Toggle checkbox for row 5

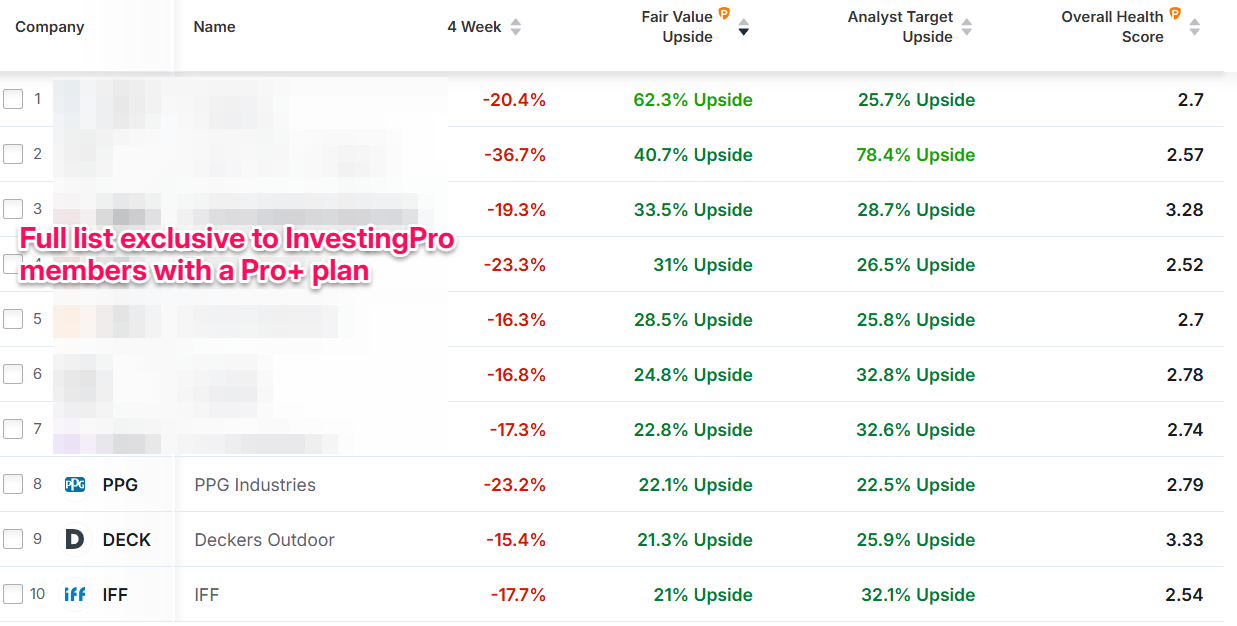(13, 319)
